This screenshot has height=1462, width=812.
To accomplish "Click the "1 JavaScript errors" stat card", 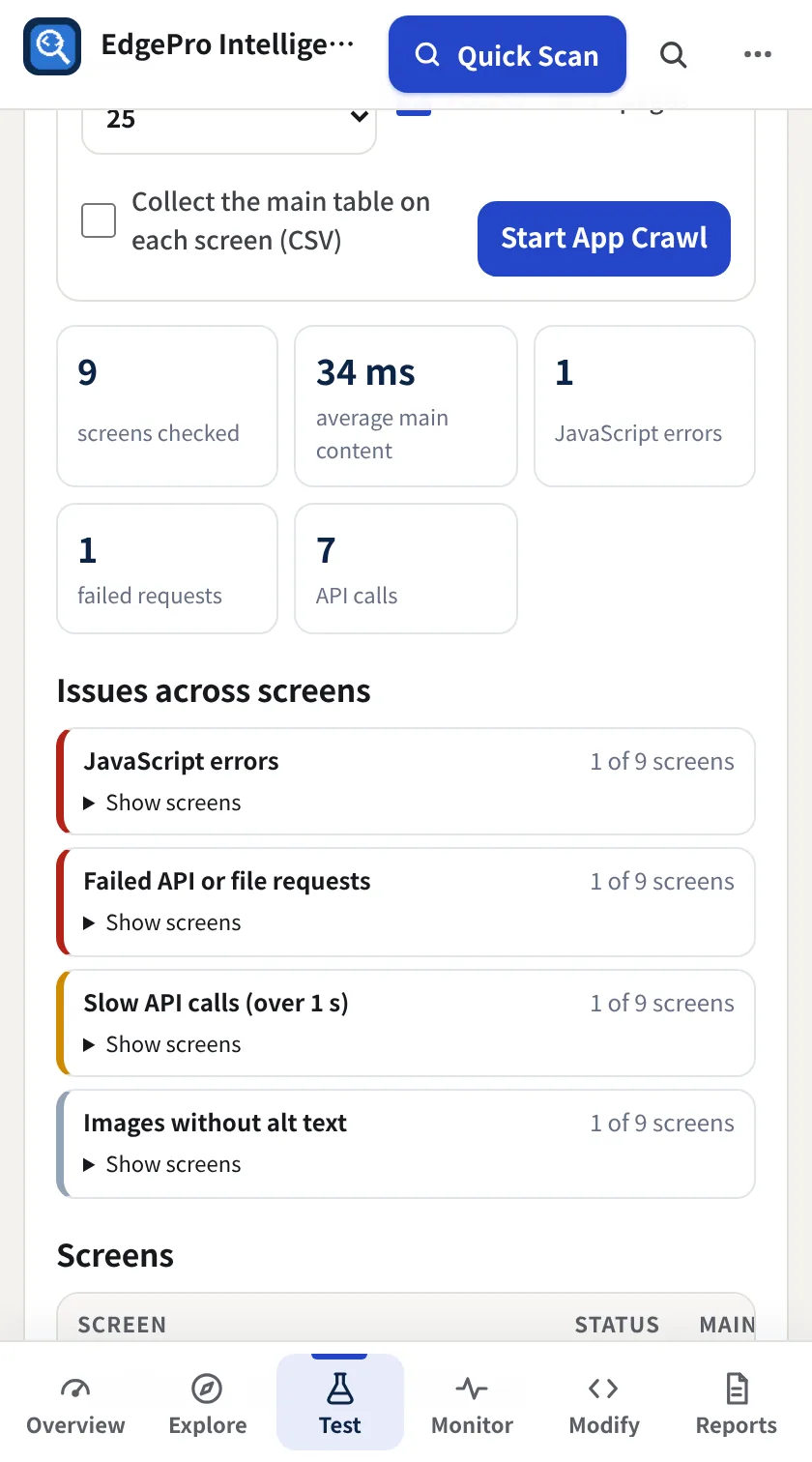I will click(645, 406).
